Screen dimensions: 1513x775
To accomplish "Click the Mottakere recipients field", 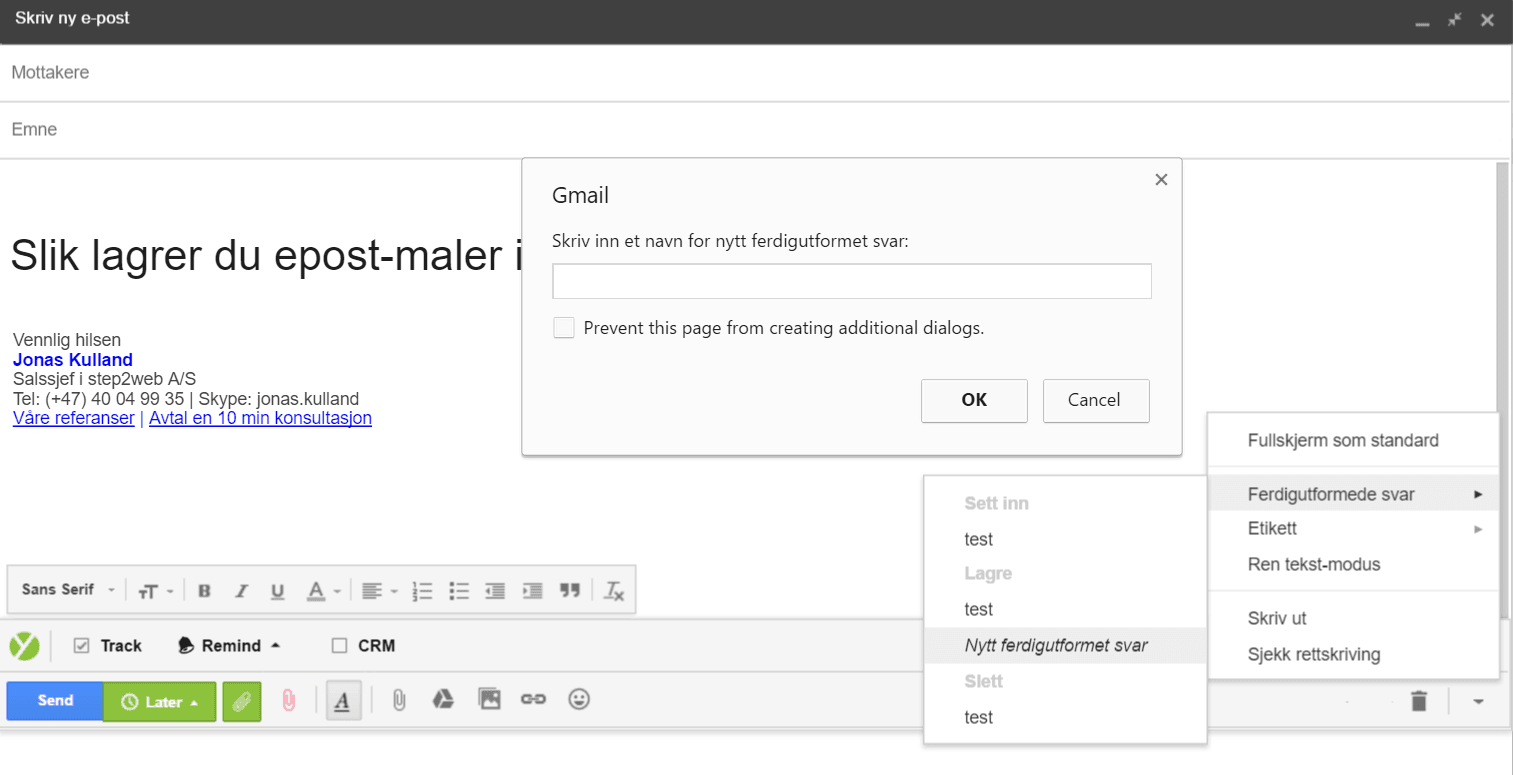I will (x=755, y=73).
